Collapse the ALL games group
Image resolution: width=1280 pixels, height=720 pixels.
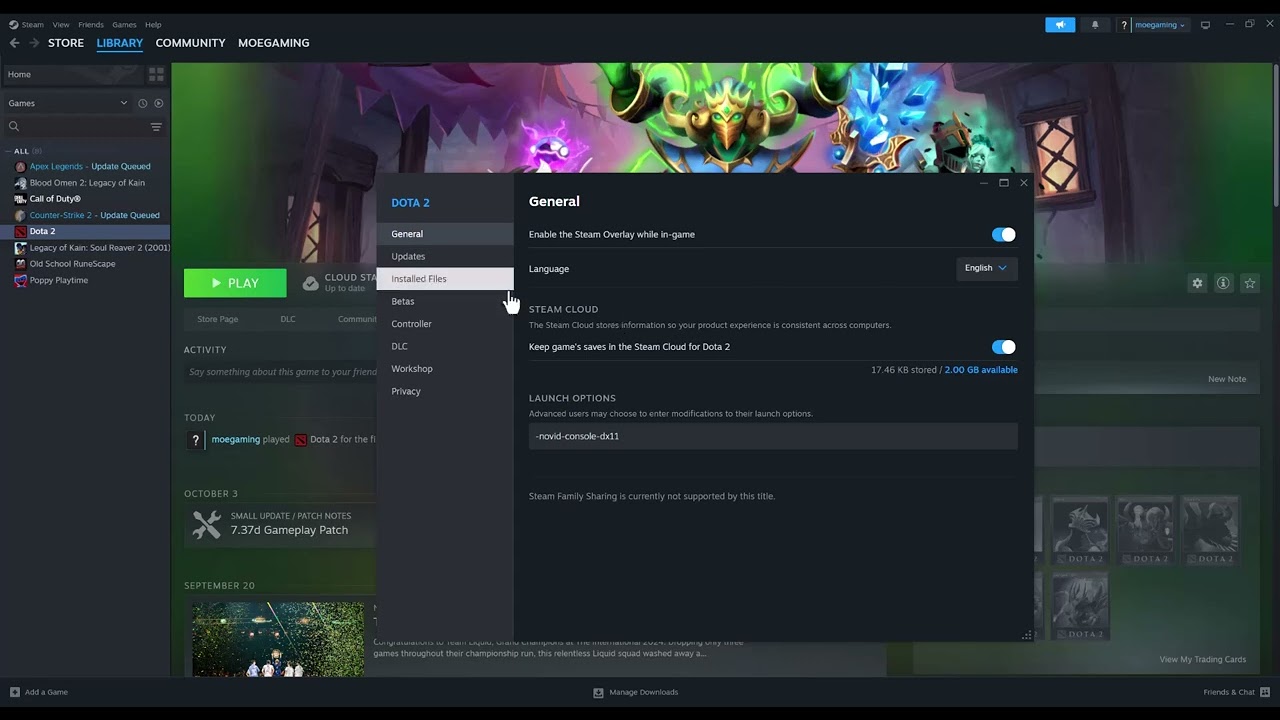pos(9,151)
